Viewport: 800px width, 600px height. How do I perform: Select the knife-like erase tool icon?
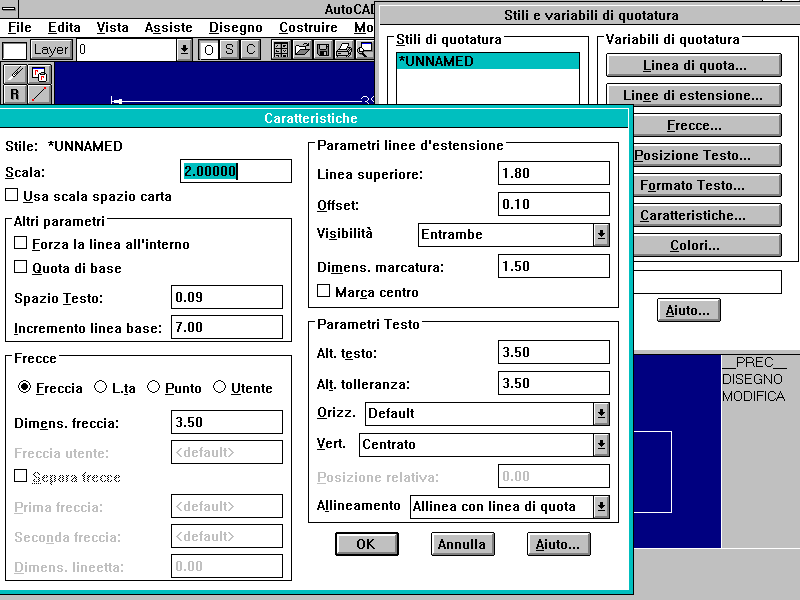pyautogui.click(x=15, y=74)
